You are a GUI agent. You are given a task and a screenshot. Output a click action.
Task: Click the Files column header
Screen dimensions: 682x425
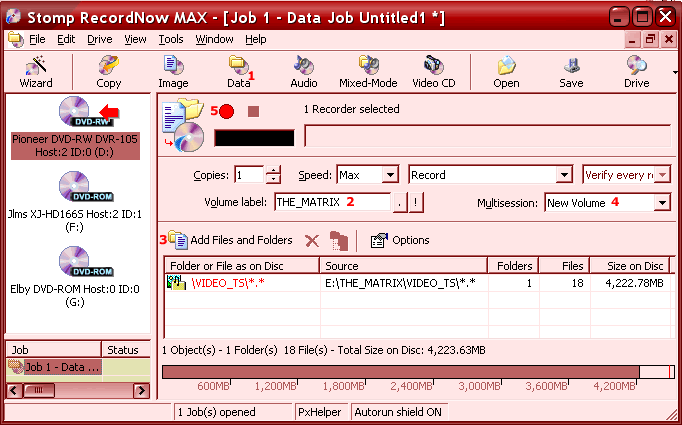point(565,266)
